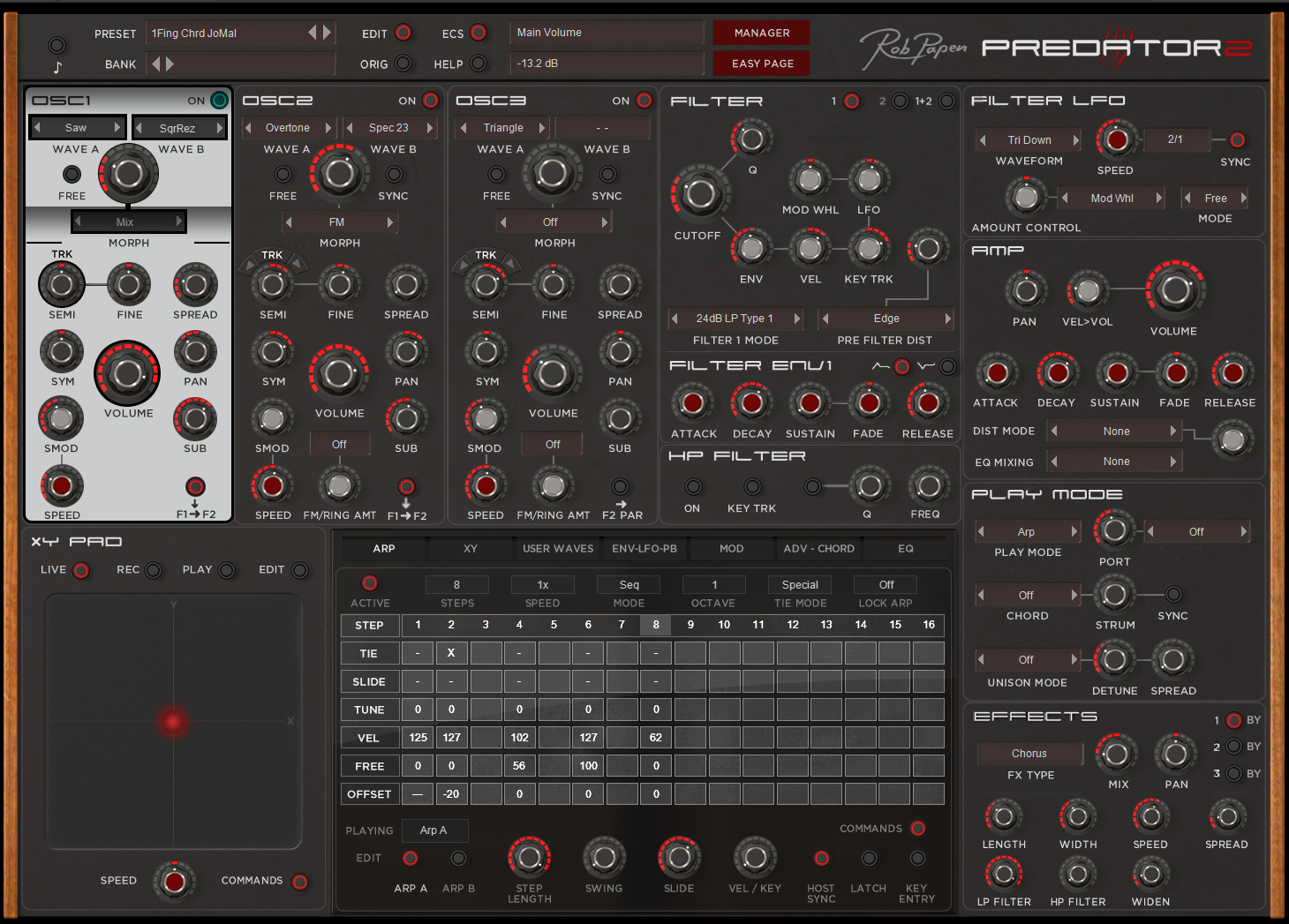Open the OSC2 FM morph dropdown
1289x924 pixels.
coord(339,222)
